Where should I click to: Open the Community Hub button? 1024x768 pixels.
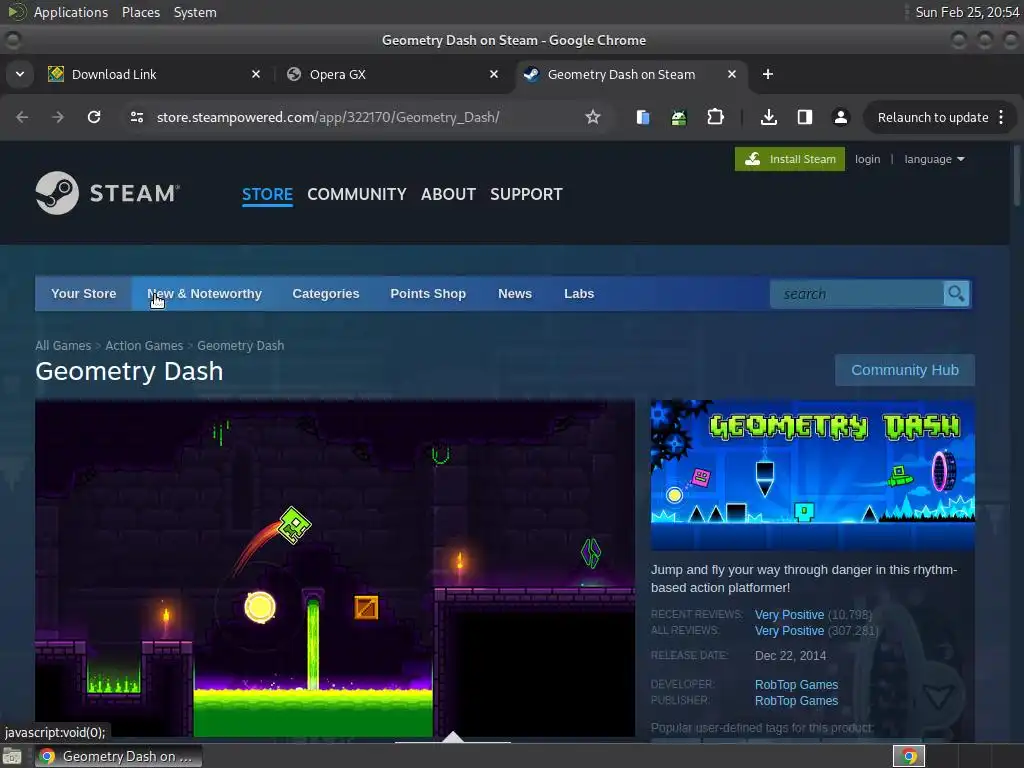[904, 370]
